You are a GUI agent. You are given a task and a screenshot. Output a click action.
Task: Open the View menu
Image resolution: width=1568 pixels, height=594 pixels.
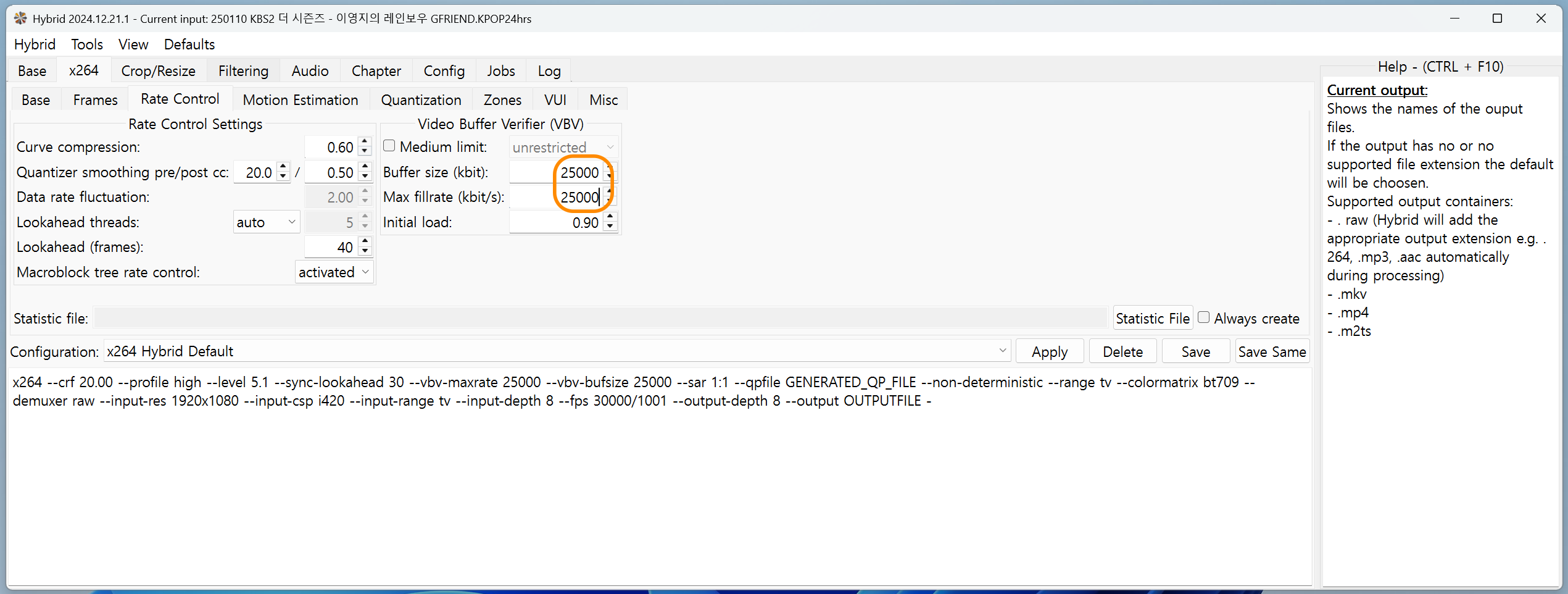[x=133, y=44]
